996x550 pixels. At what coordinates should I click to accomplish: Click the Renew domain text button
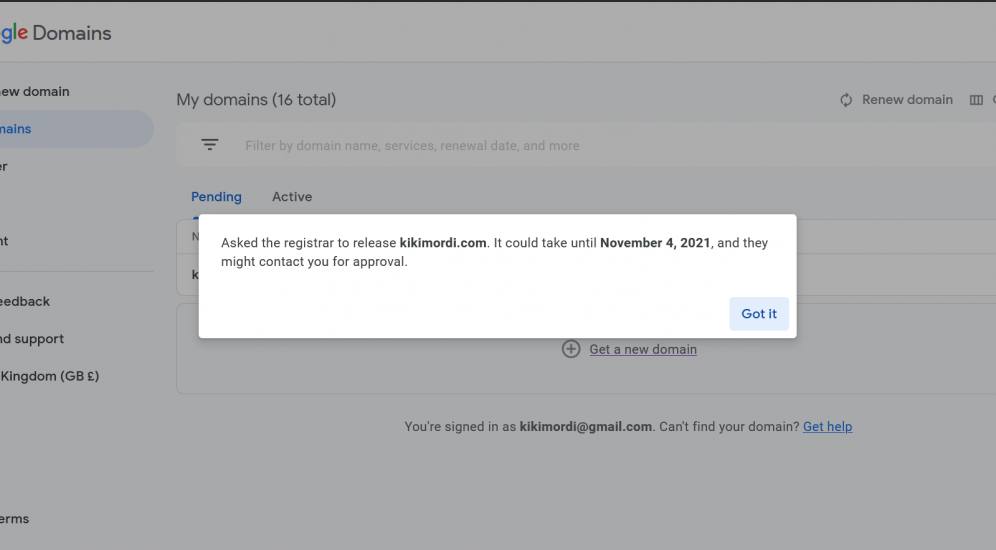pos(907,100)
